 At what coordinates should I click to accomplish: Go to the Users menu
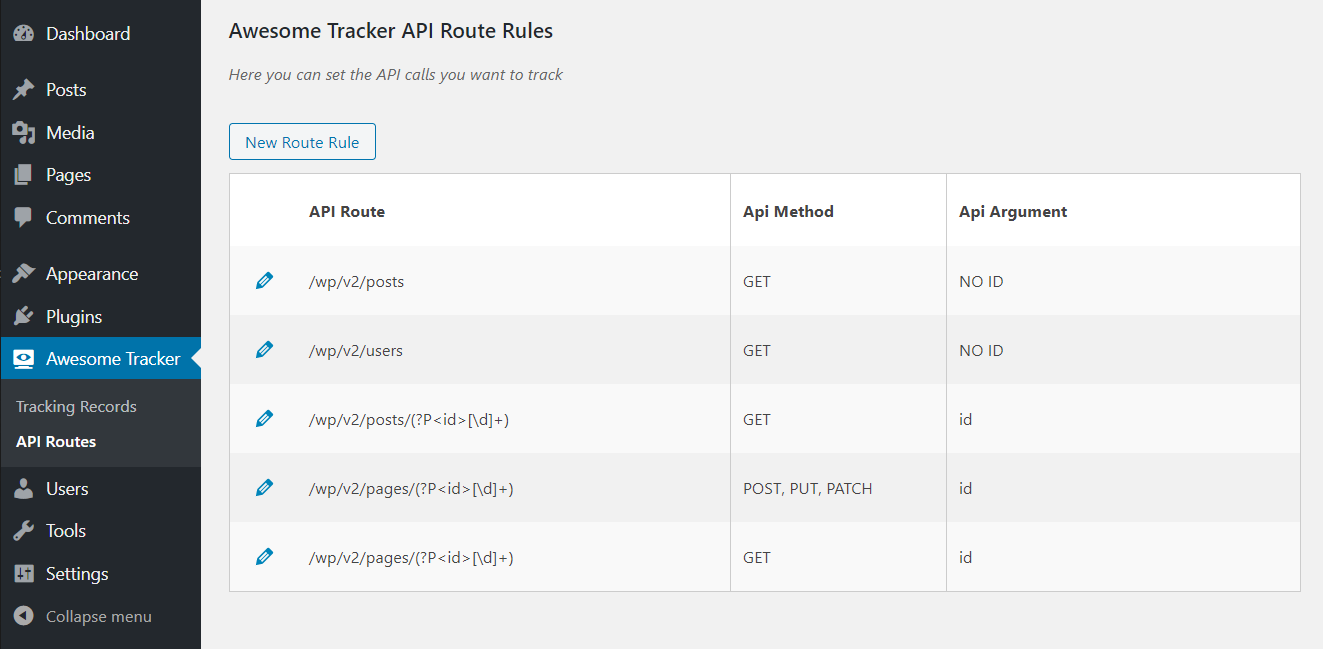(67, 489)
